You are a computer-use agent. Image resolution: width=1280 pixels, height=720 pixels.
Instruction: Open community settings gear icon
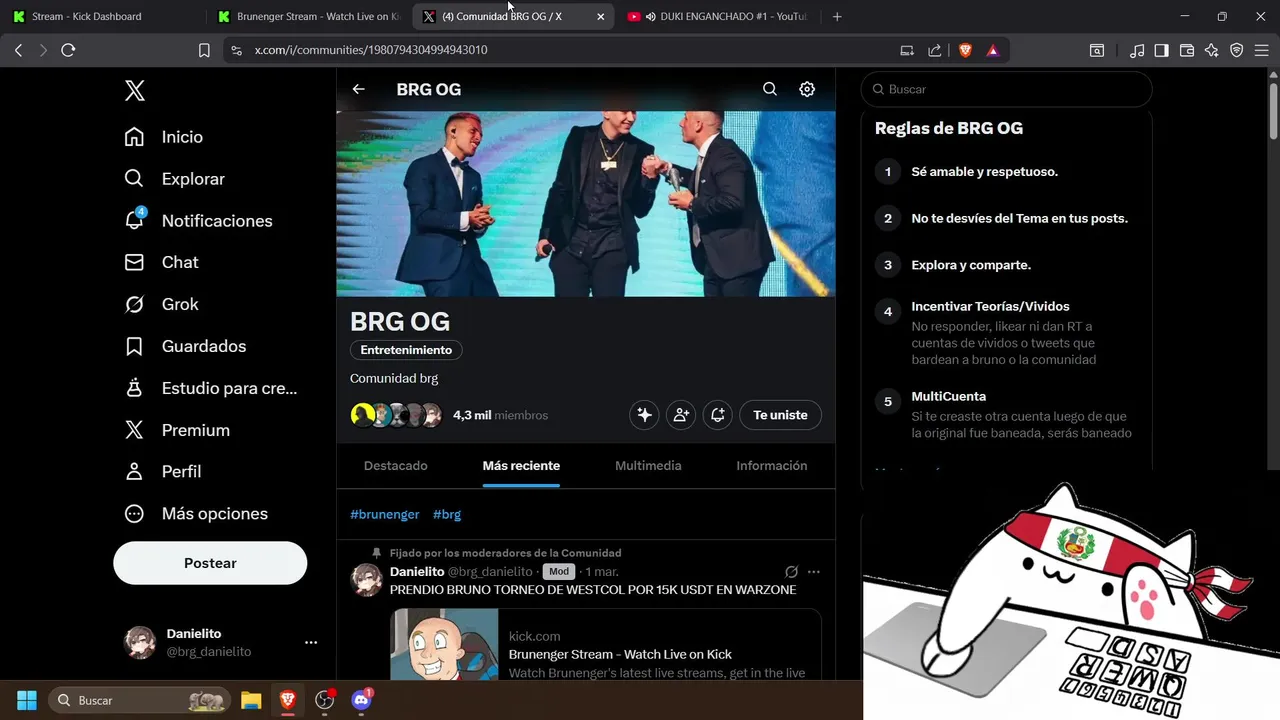pos(807,89)
